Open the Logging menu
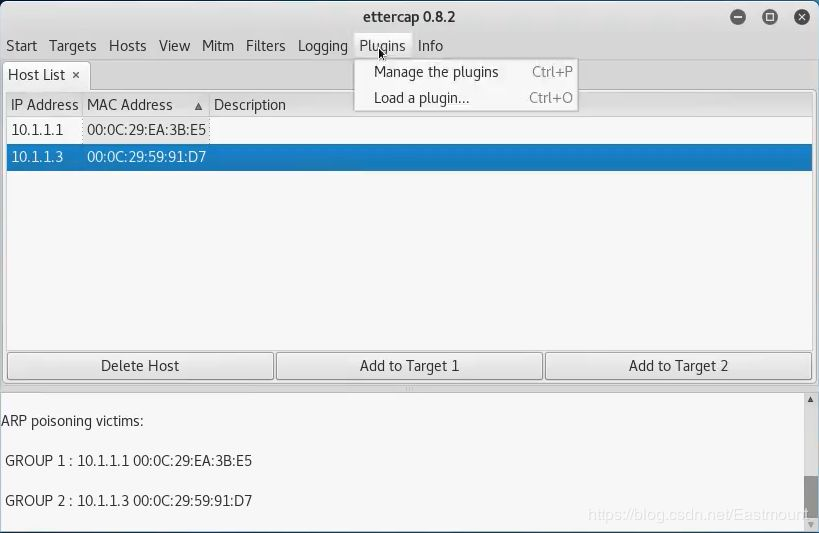This screenshot has width=819, height=533. [x=323, y=46]
